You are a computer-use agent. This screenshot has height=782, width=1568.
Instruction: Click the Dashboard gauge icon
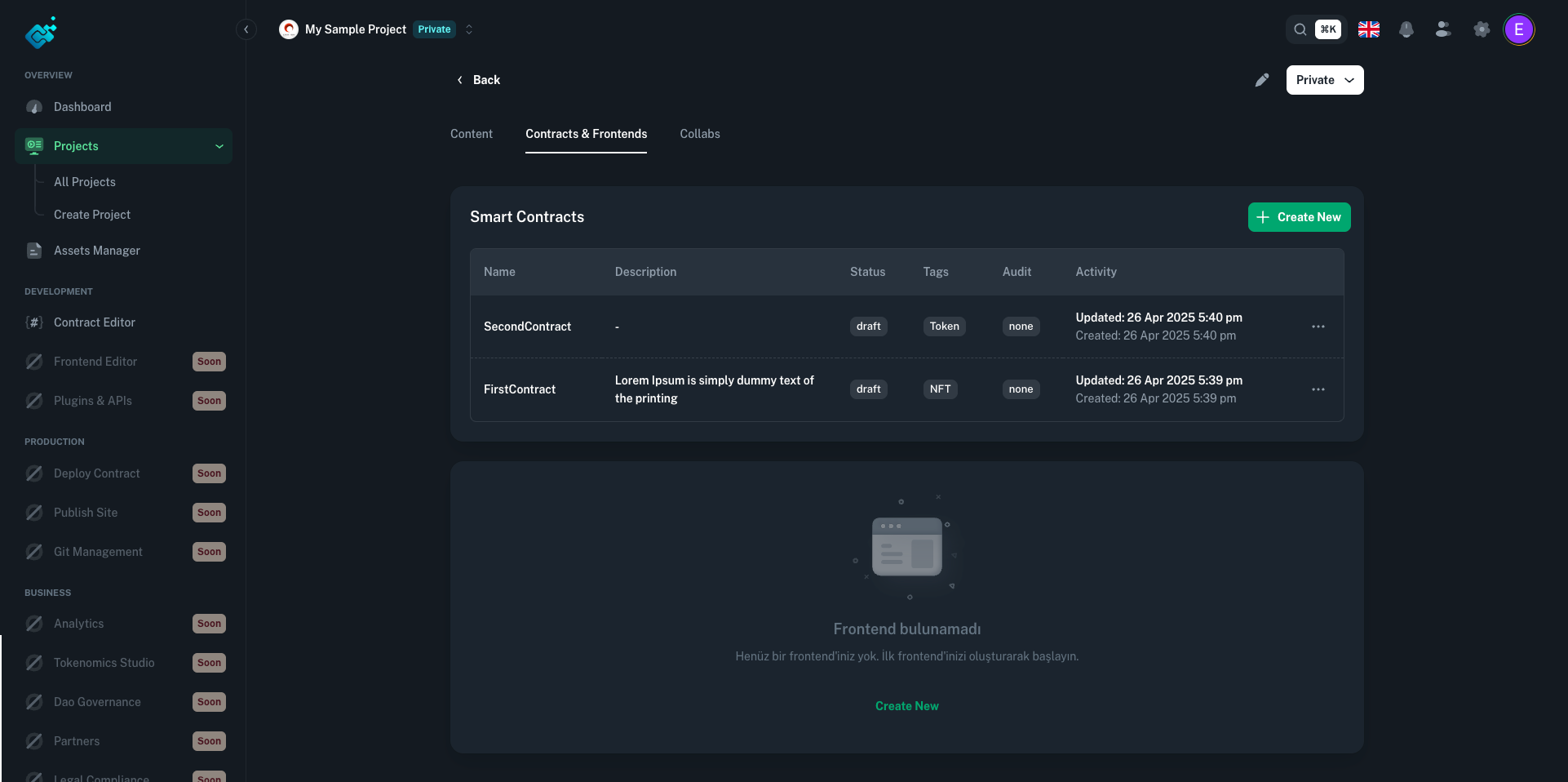click(34, 107)
